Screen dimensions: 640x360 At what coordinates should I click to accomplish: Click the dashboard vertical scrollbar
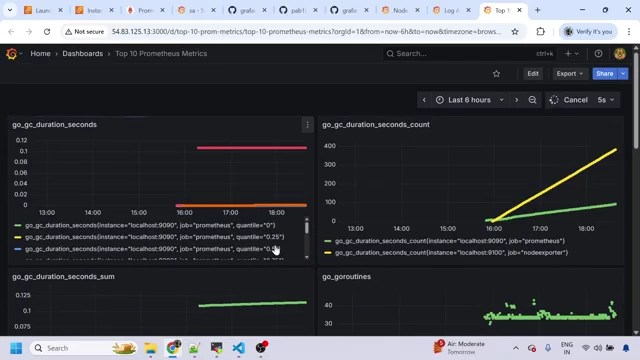tap(636, 100)
